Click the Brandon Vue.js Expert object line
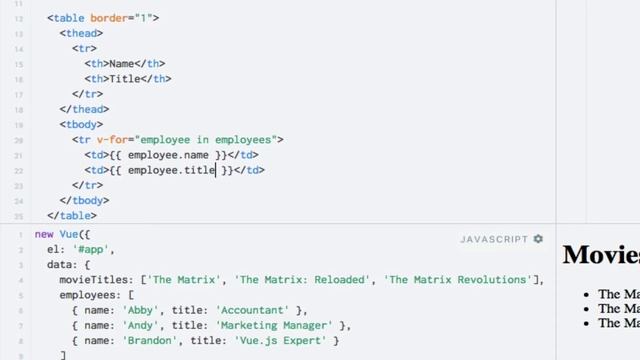This screenshot has height=360, width=640. (x=205, y=340)
